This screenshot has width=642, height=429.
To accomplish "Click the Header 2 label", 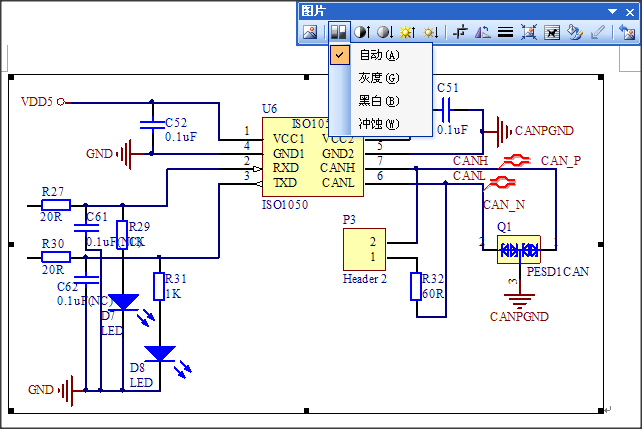I will 364,279.
